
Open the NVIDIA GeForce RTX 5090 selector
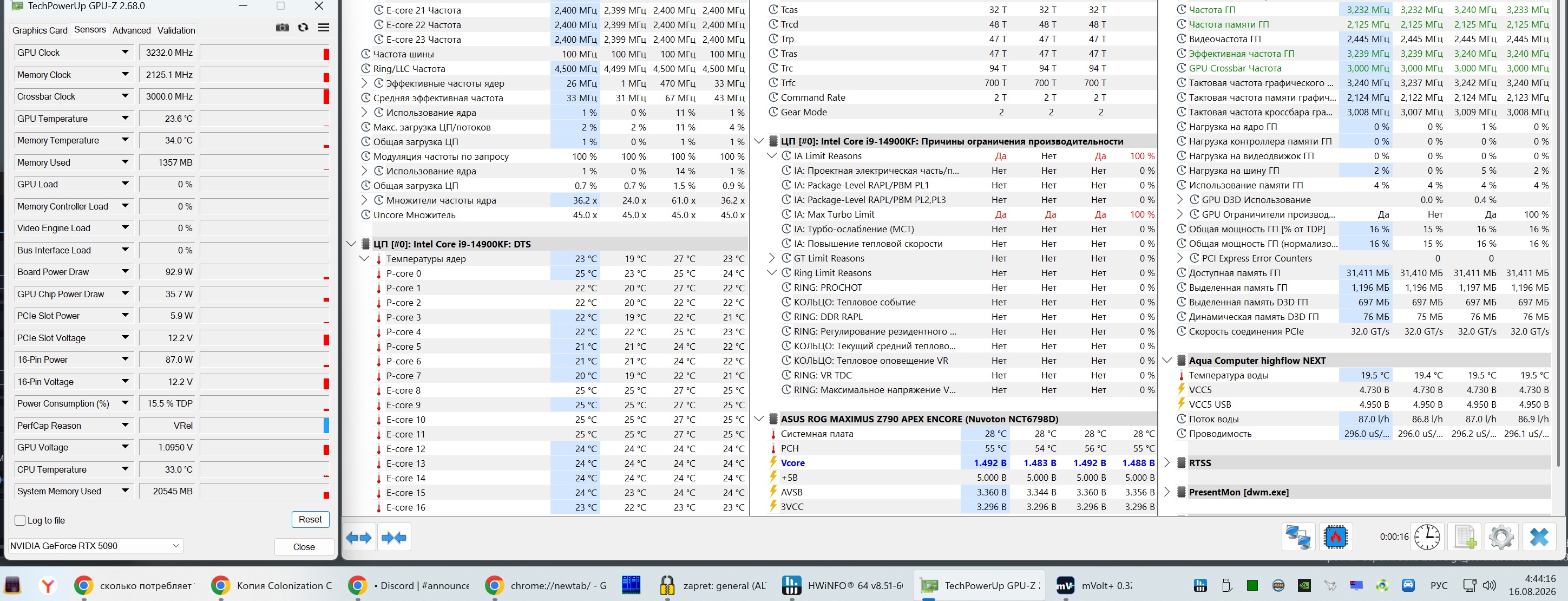coord(96,546)
